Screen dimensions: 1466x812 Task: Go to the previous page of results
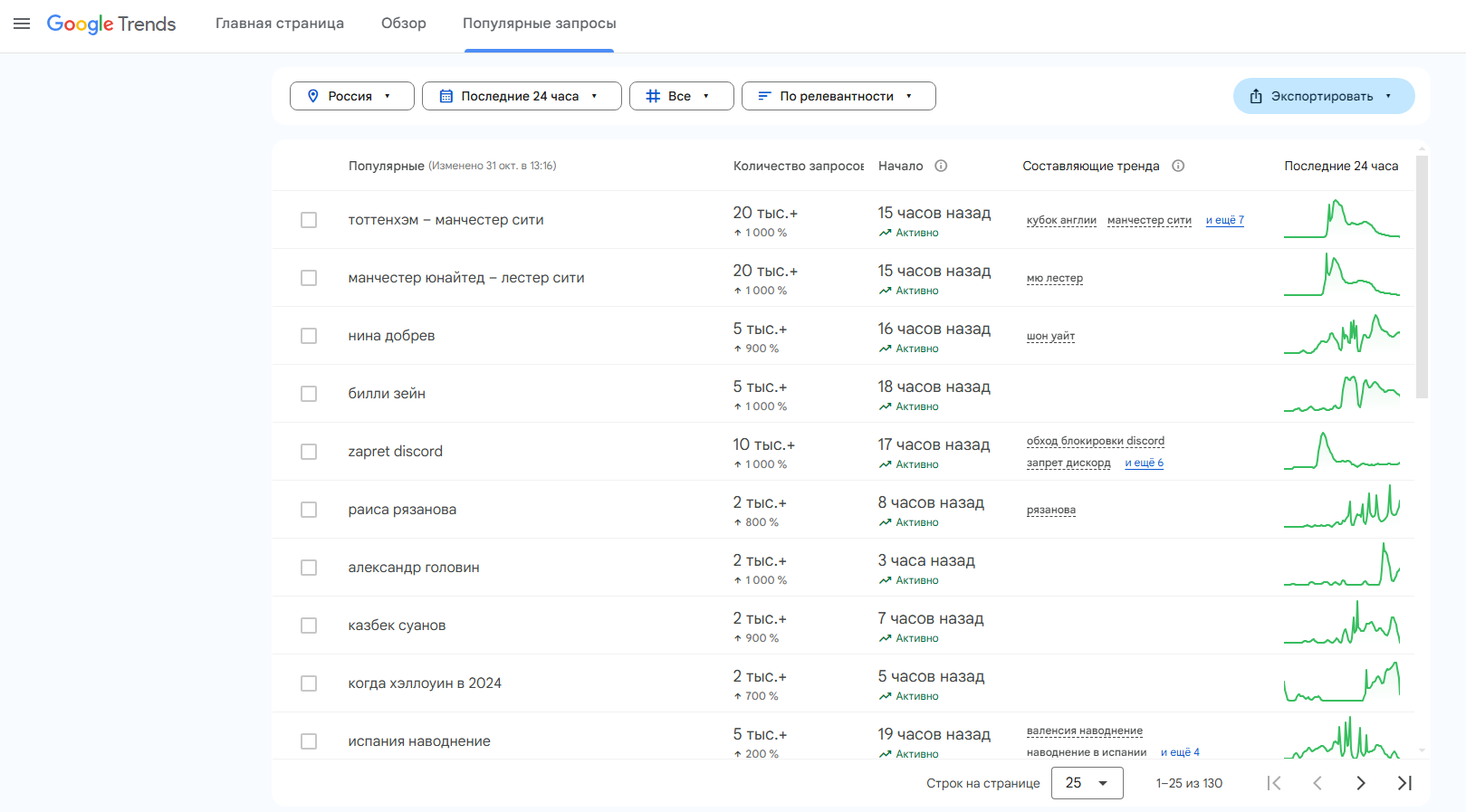click(x=1317, y=783)
